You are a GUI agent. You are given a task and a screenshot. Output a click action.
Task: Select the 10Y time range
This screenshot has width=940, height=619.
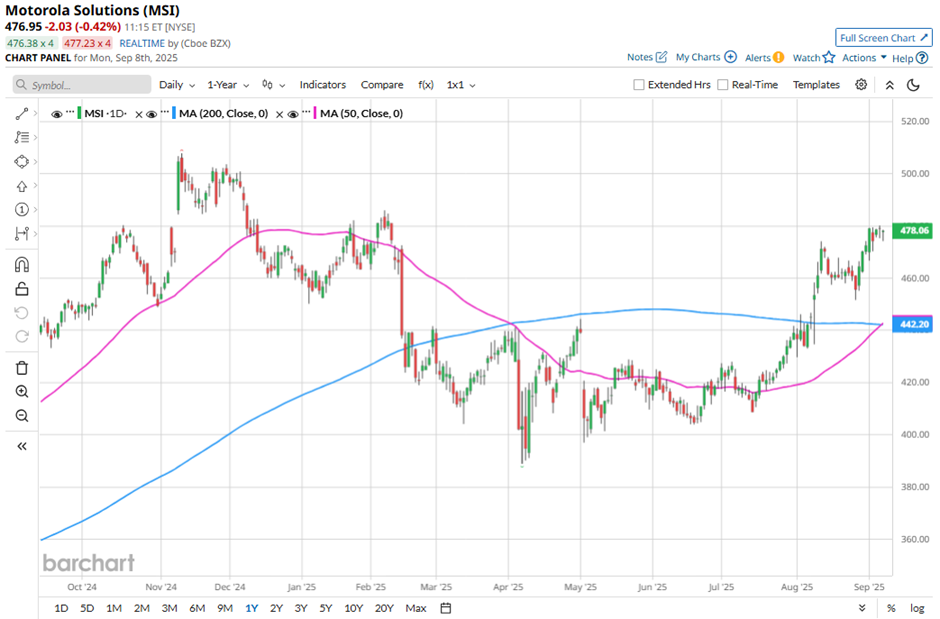pos(353,608)
